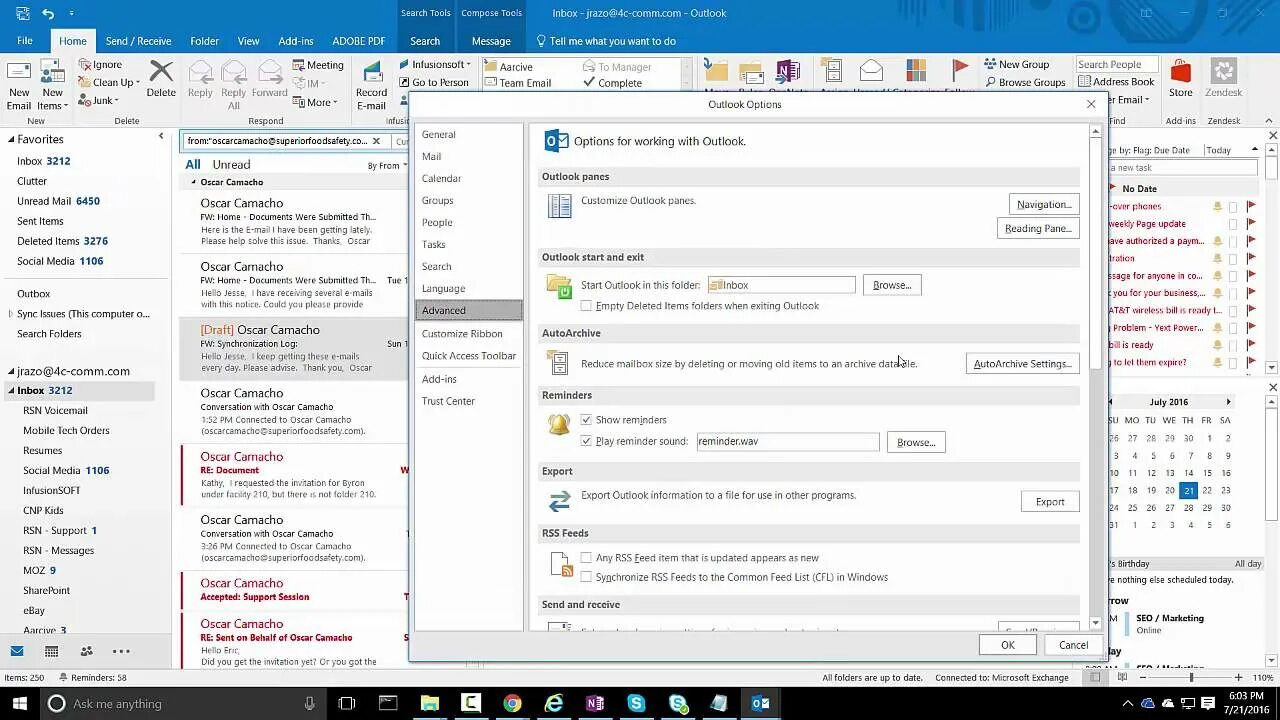This screenshot has height=720, width=1280.
Task: Switch to the View ribbon tab
Action: pos(248,41)
